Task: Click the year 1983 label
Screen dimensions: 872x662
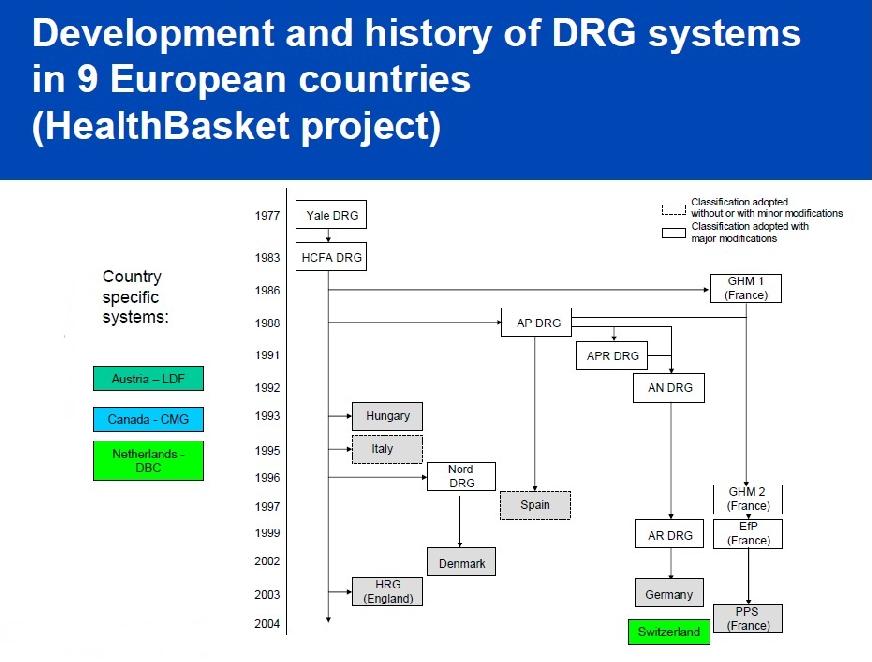Action: pos(267,258)
